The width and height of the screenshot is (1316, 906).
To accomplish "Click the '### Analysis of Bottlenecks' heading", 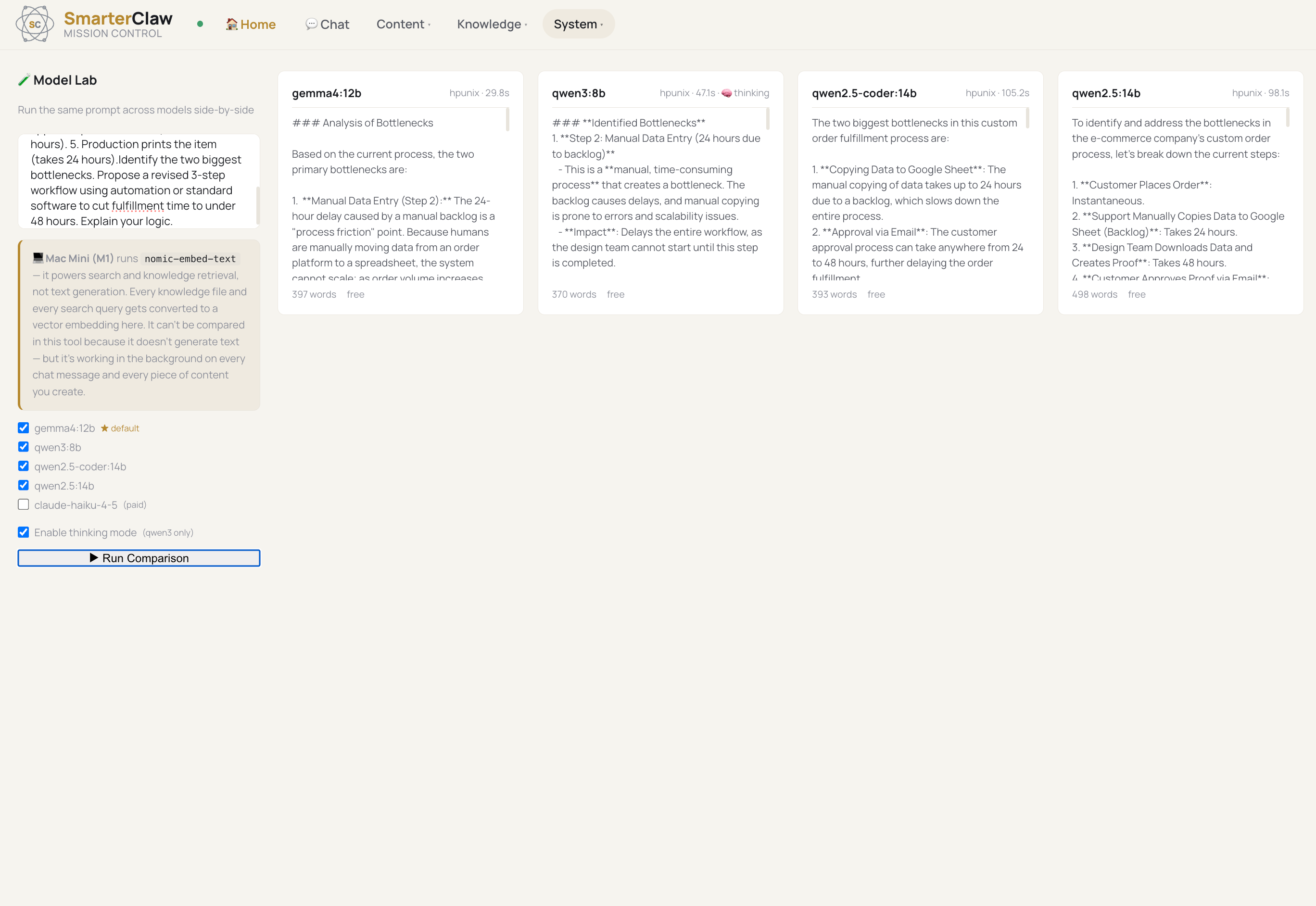I will tap(362, 123).
